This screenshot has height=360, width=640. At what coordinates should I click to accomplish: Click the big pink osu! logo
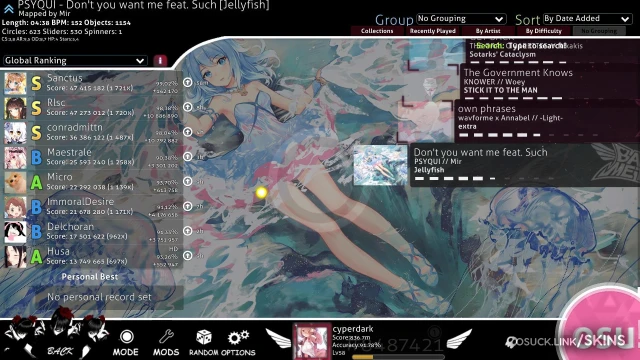pos(602,327)
